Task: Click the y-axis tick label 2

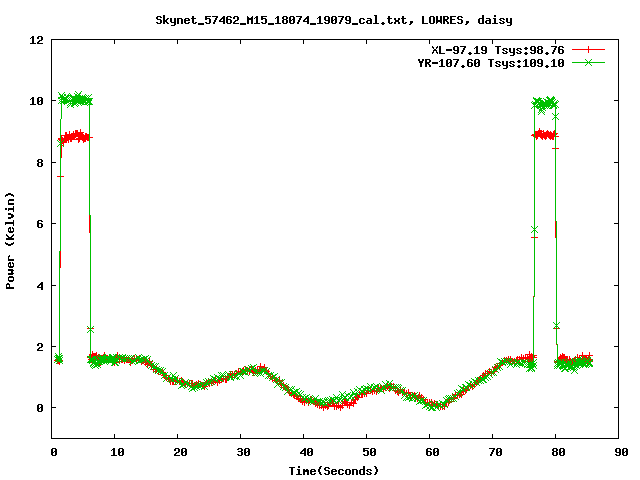Action: 40,347
